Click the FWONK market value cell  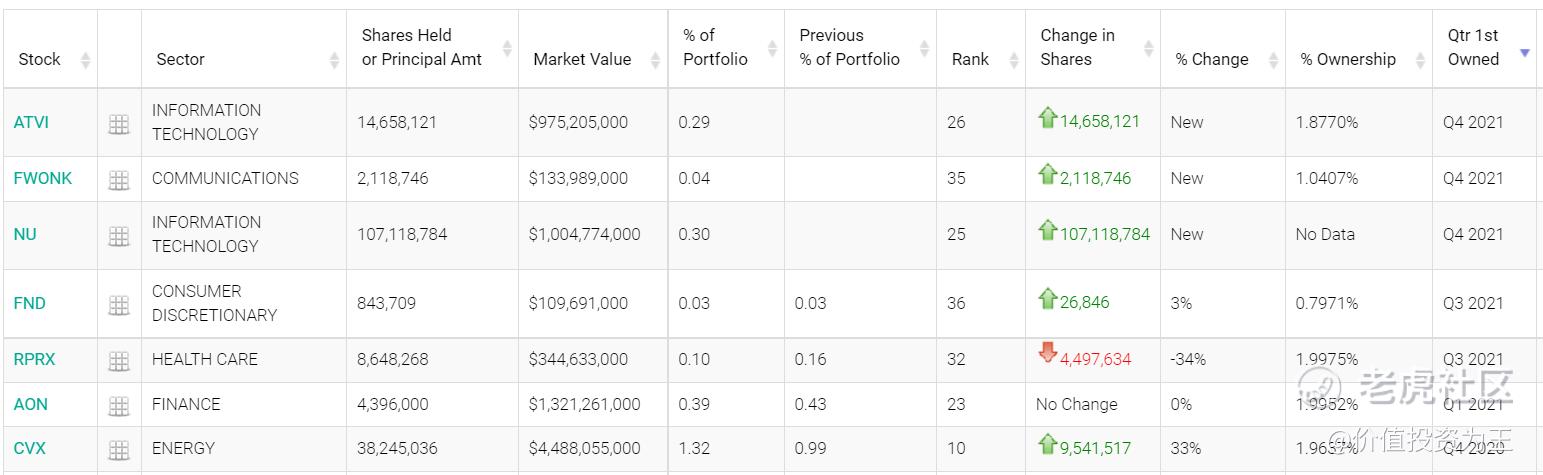(x=578, y=178)
